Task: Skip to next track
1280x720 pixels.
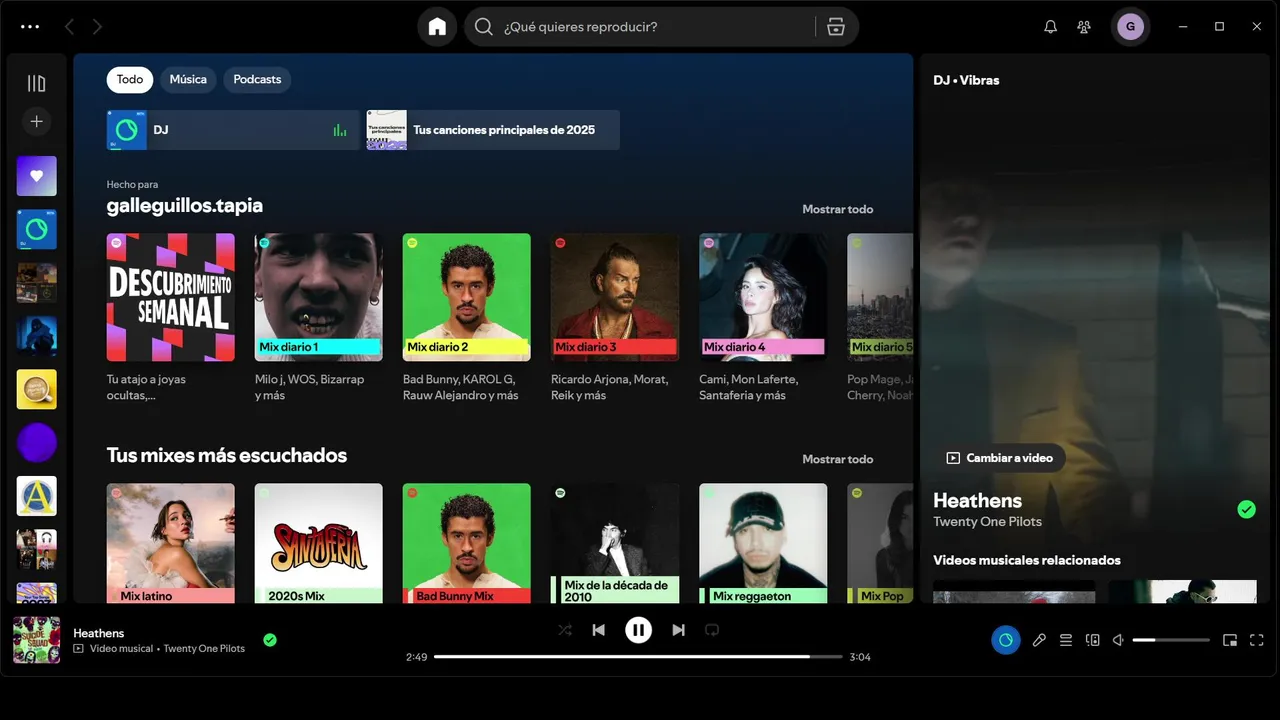Action: [678, 630]
